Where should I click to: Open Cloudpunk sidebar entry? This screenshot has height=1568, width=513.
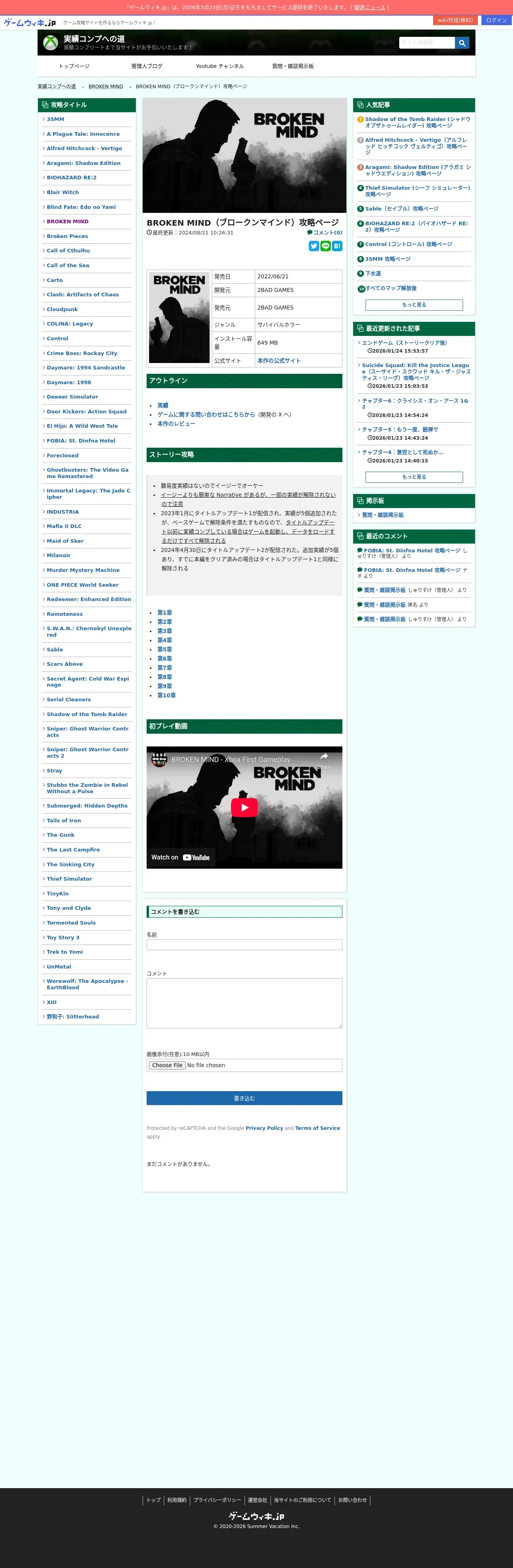pos(62,309)
